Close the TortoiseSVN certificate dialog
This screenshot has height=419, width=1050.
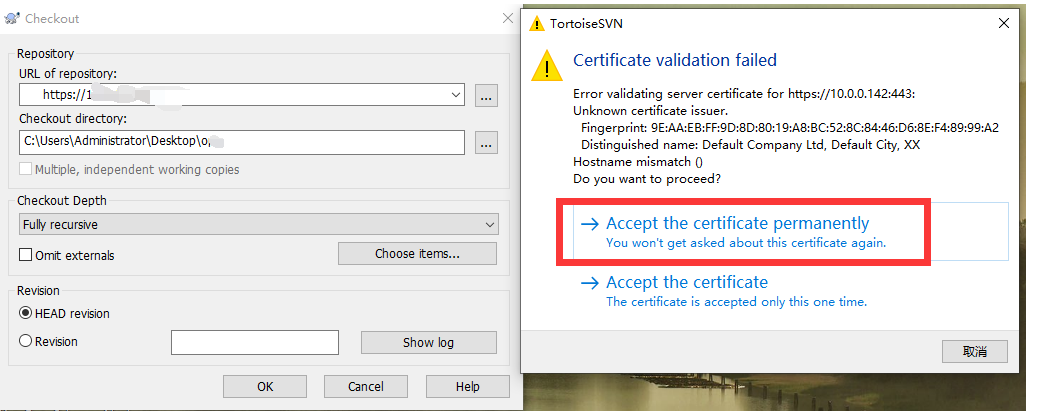[1003, 23]
